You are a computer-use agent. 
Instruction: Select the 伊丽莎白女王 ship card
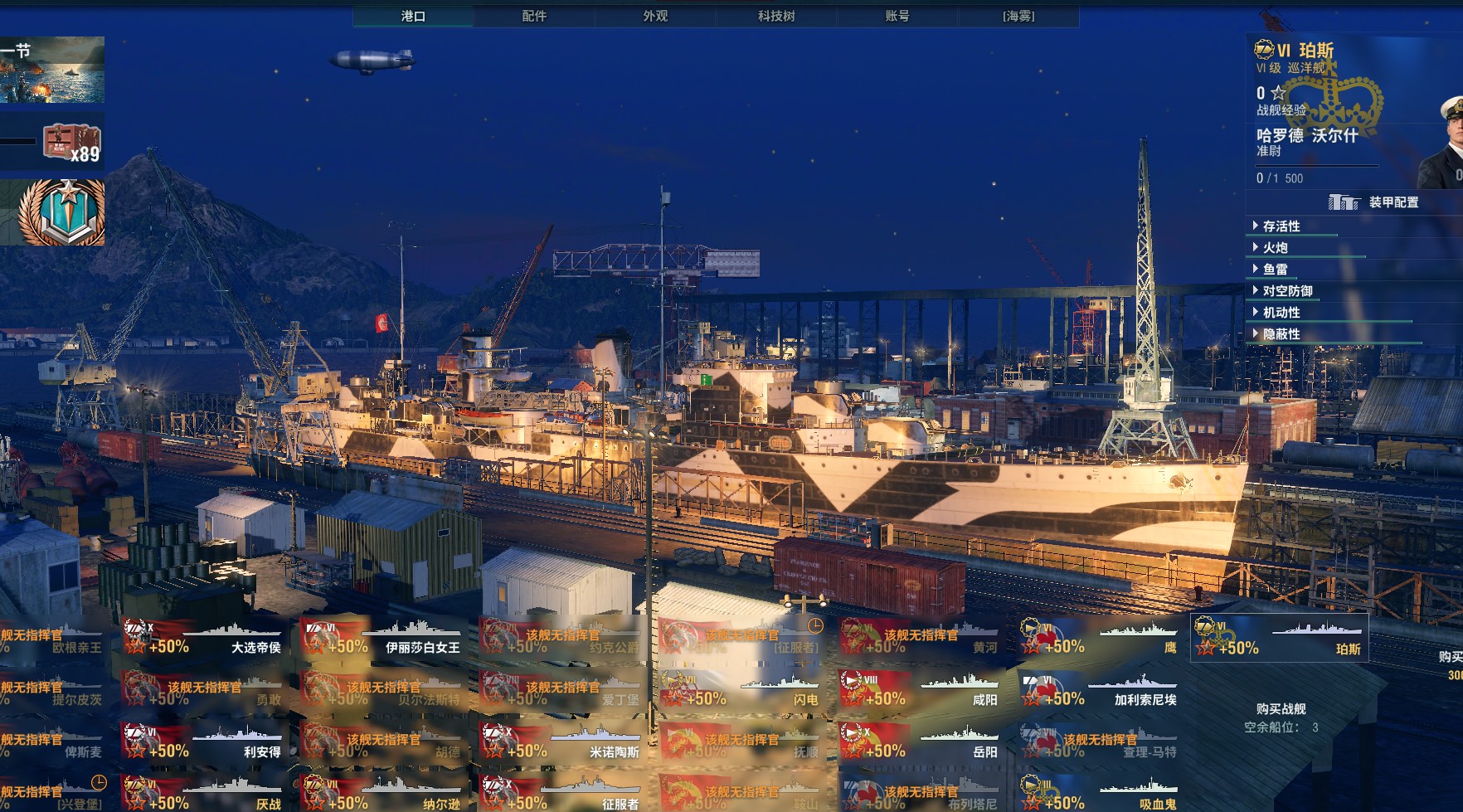pyautogui.click(x=382, y=636)
